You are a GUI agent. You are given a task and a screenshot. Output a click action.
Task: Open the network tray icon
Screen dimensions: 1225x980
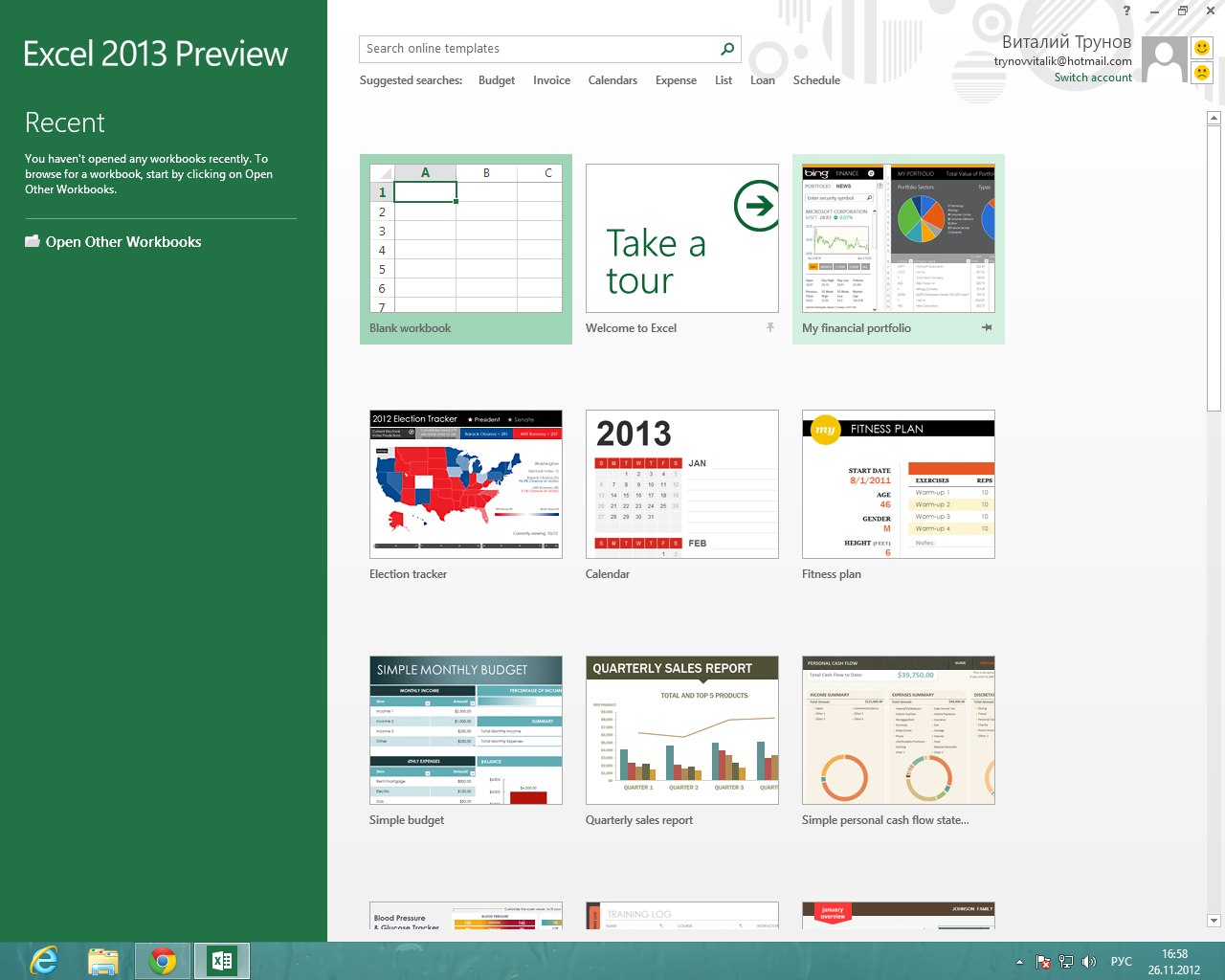point(1065,962)
